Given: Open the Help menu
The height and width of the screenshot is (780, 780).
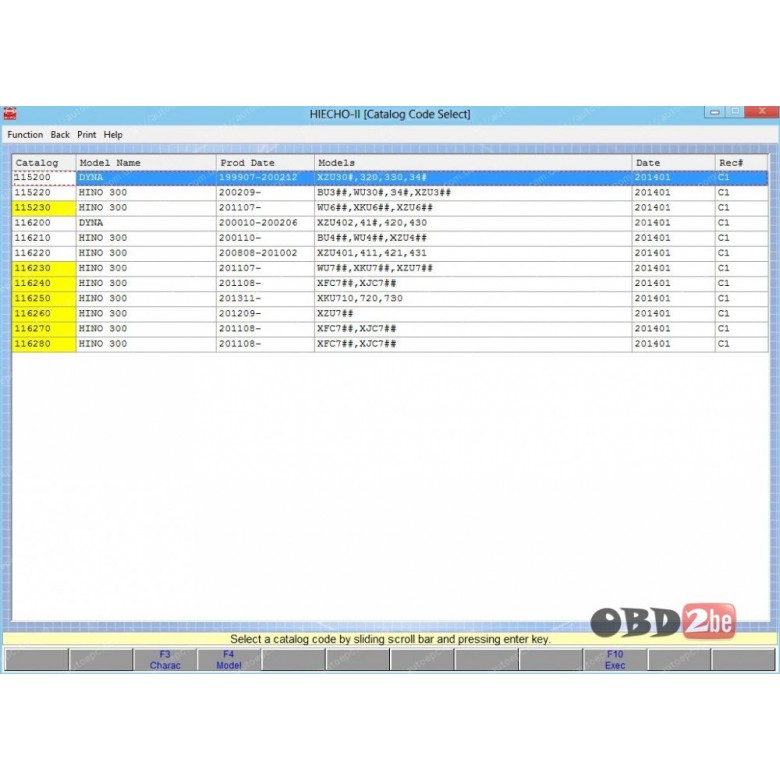Looking at the screenshot, I should pyautogui.click(x=113, y=135).
